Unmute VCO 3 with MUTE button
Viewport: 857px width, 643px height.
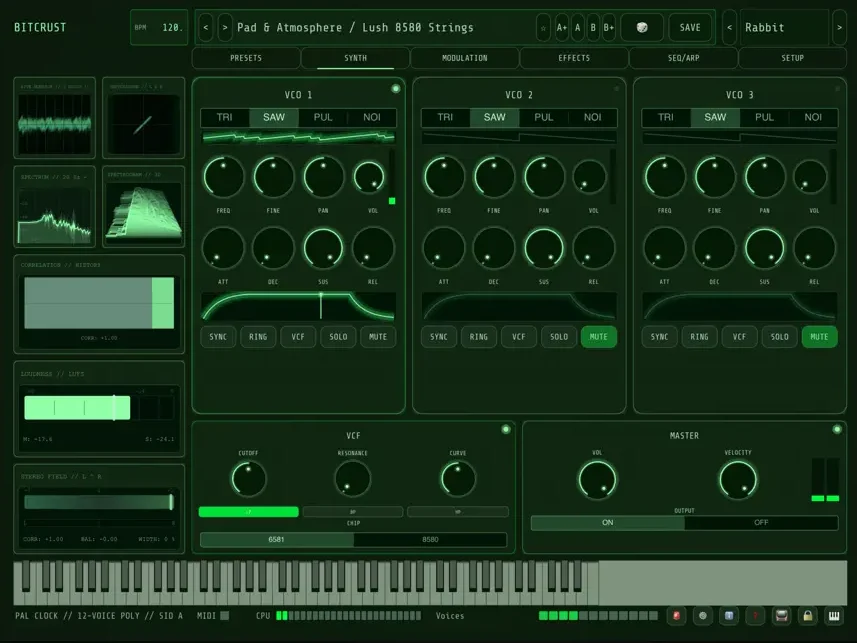tap(819, 337)
